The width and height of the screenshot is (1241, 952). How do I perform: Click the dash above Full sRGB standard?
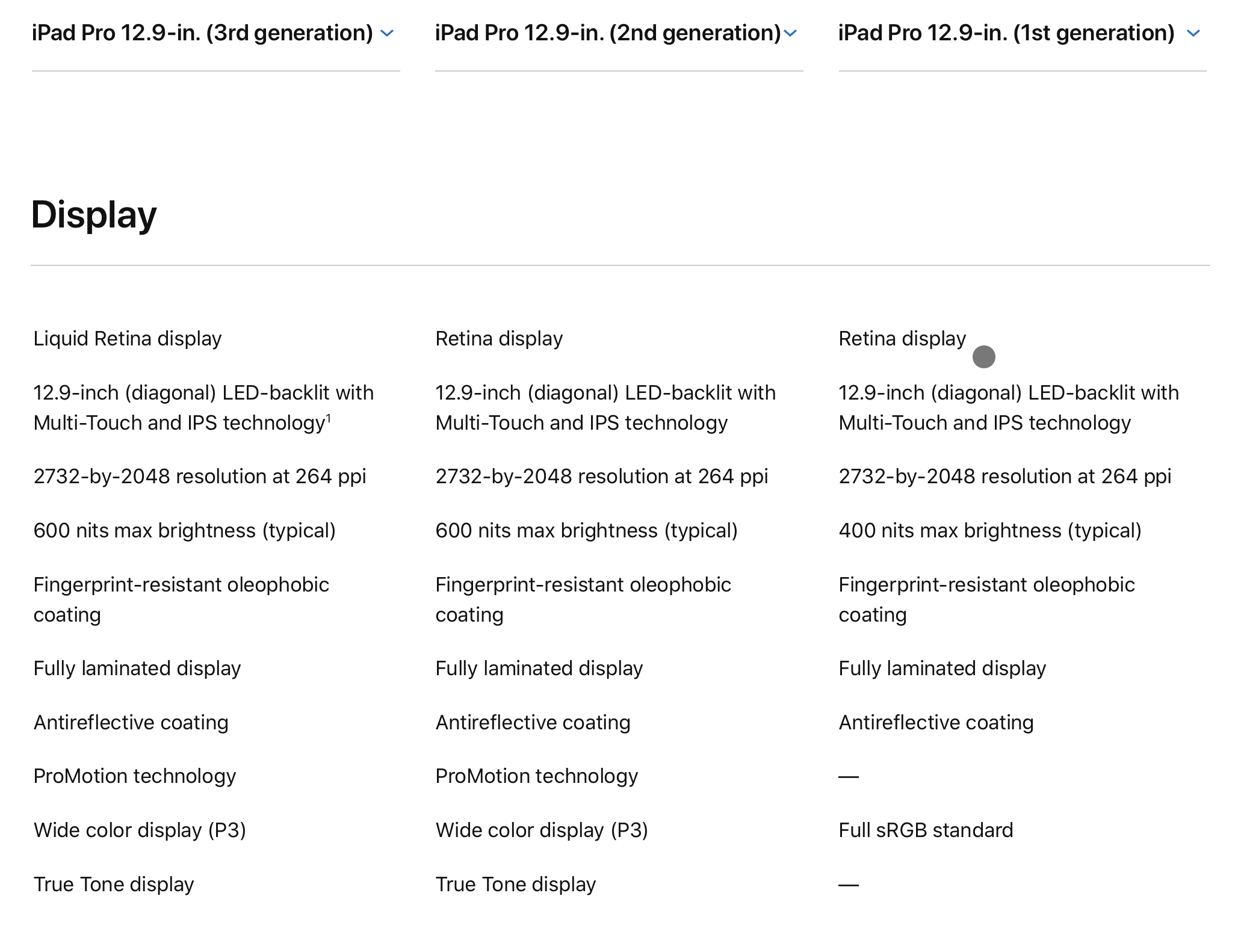[849, 777]
